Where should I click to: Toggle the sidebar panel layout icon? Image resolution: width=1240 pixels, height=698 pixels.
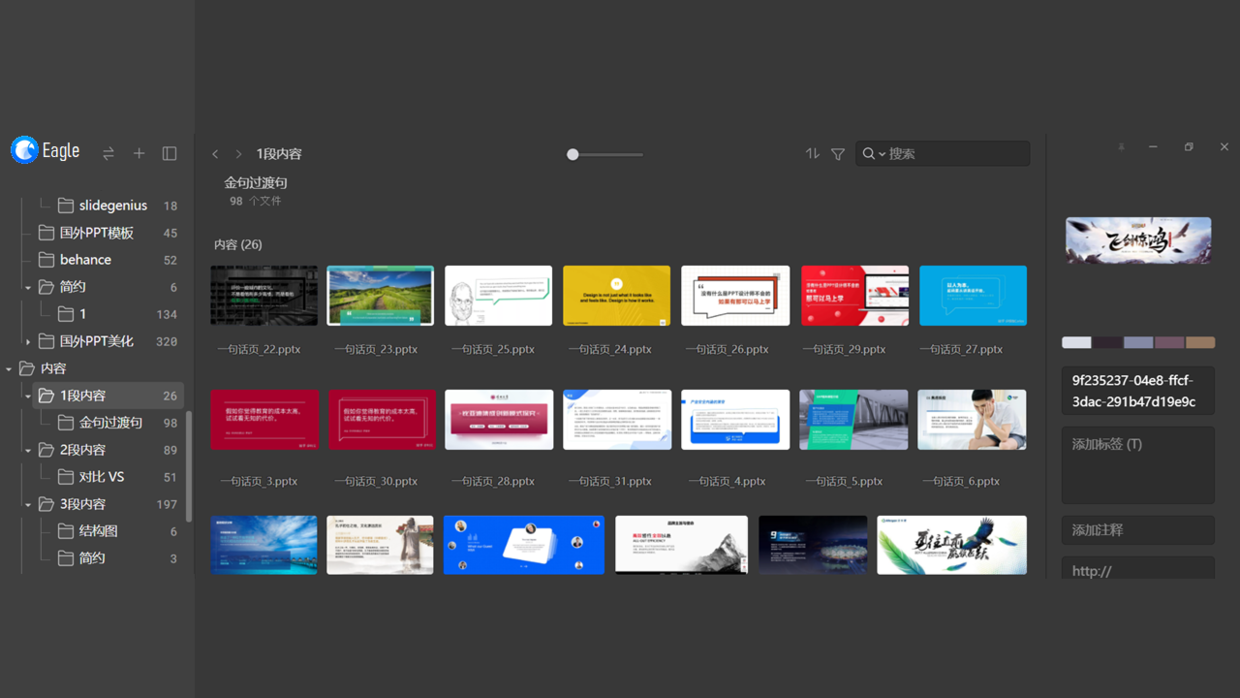[169, 154]
